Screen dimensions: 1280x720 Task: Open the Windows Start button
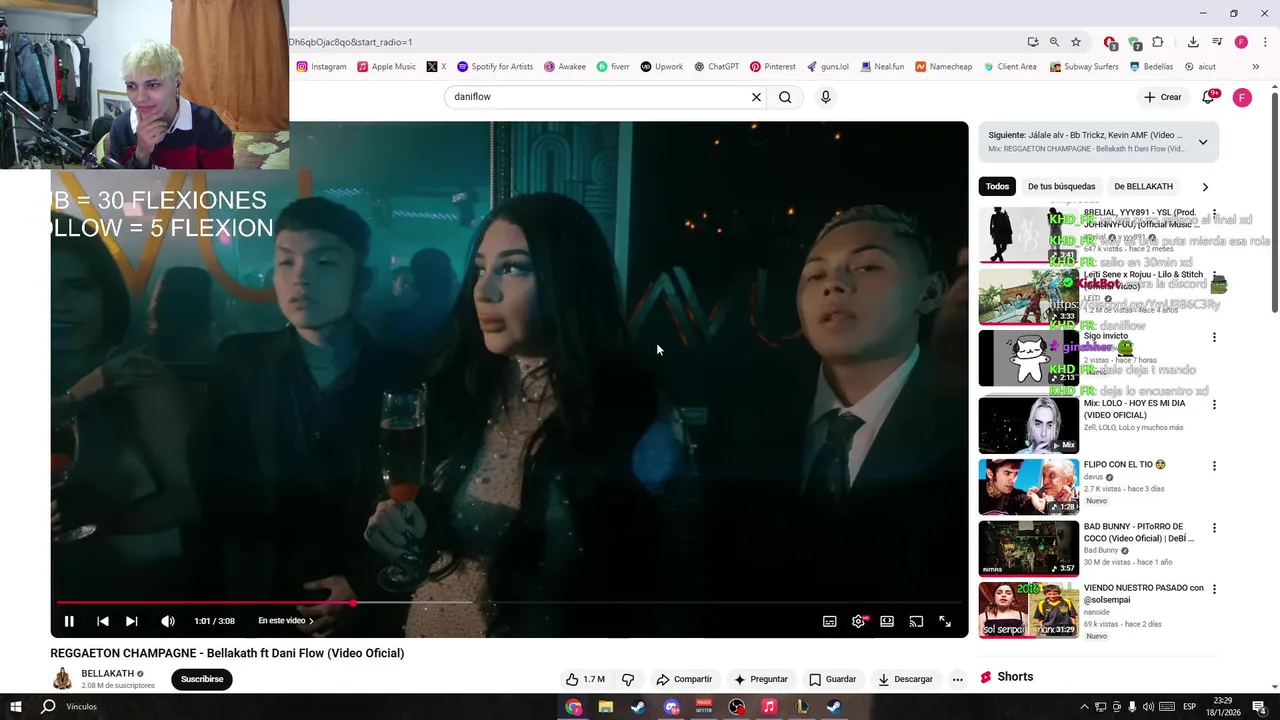[x=16, y=707]
